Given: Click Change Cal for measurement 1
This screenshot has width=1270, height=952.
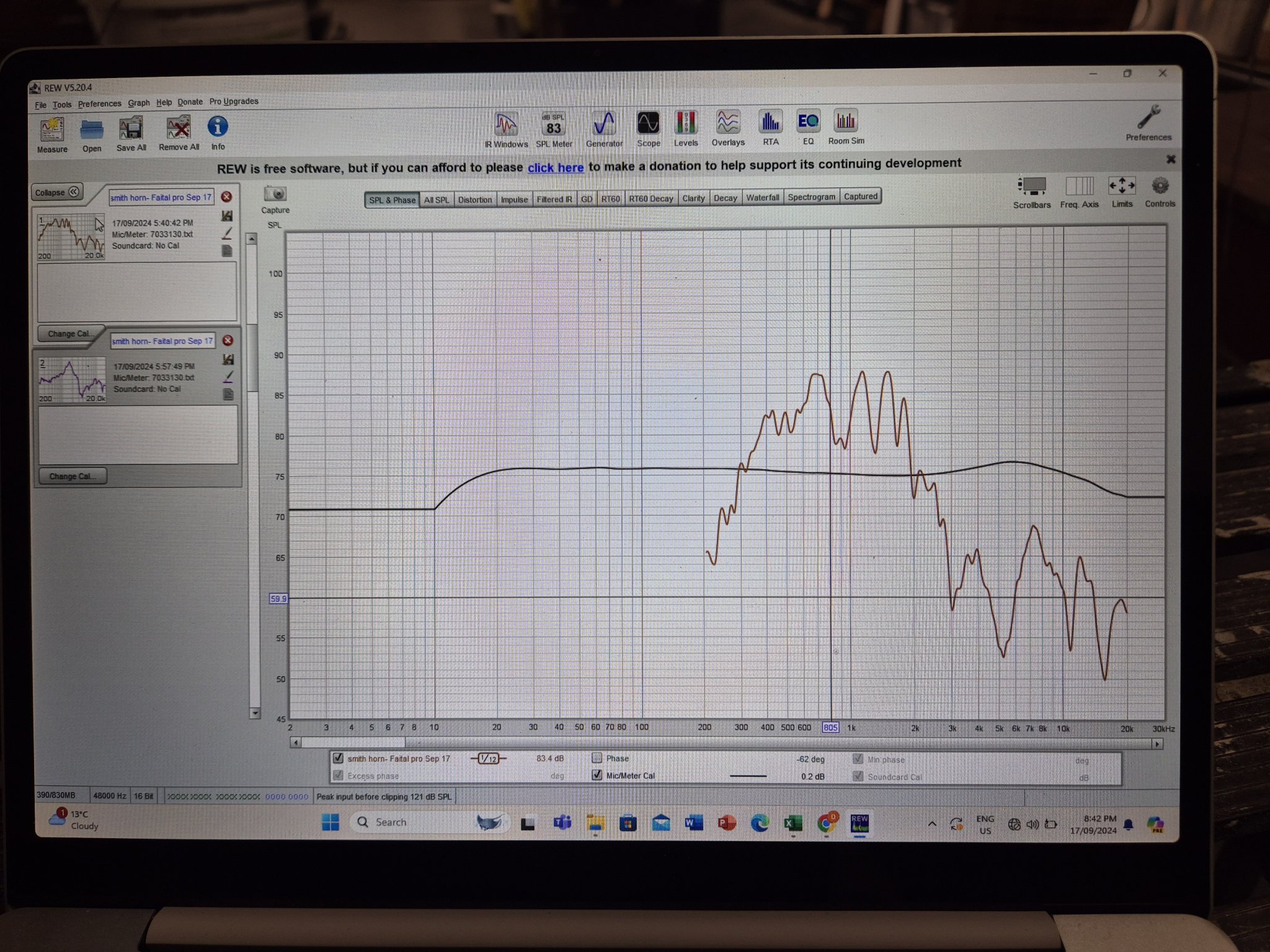Looking at the screenshot, I should pos(71,333).
